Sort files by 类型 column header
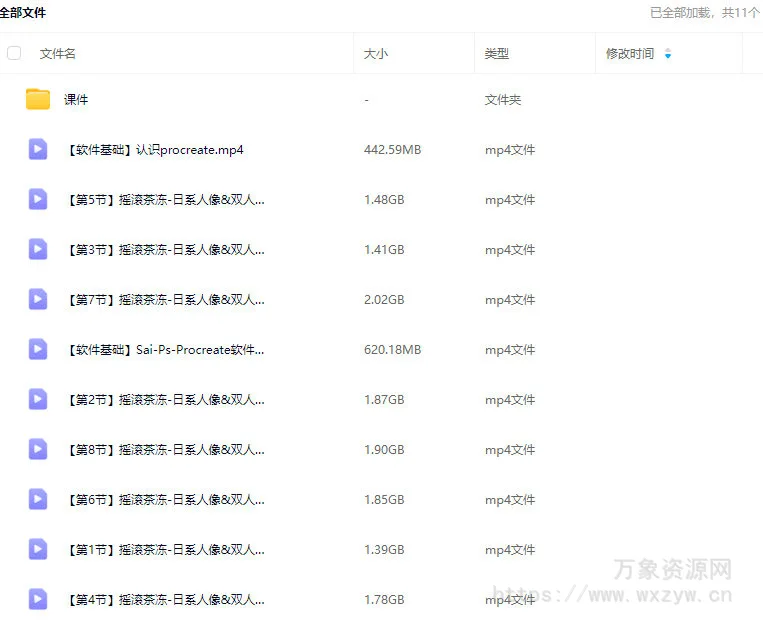Viewport: 763px width, 629px height. 497,54
